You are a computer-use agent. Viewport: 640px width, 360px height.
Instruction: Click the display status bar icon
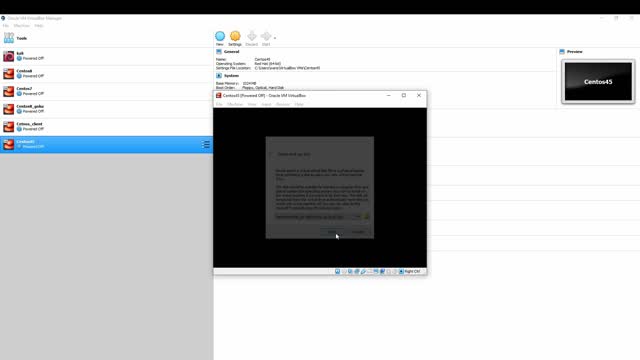click(376, 271)
